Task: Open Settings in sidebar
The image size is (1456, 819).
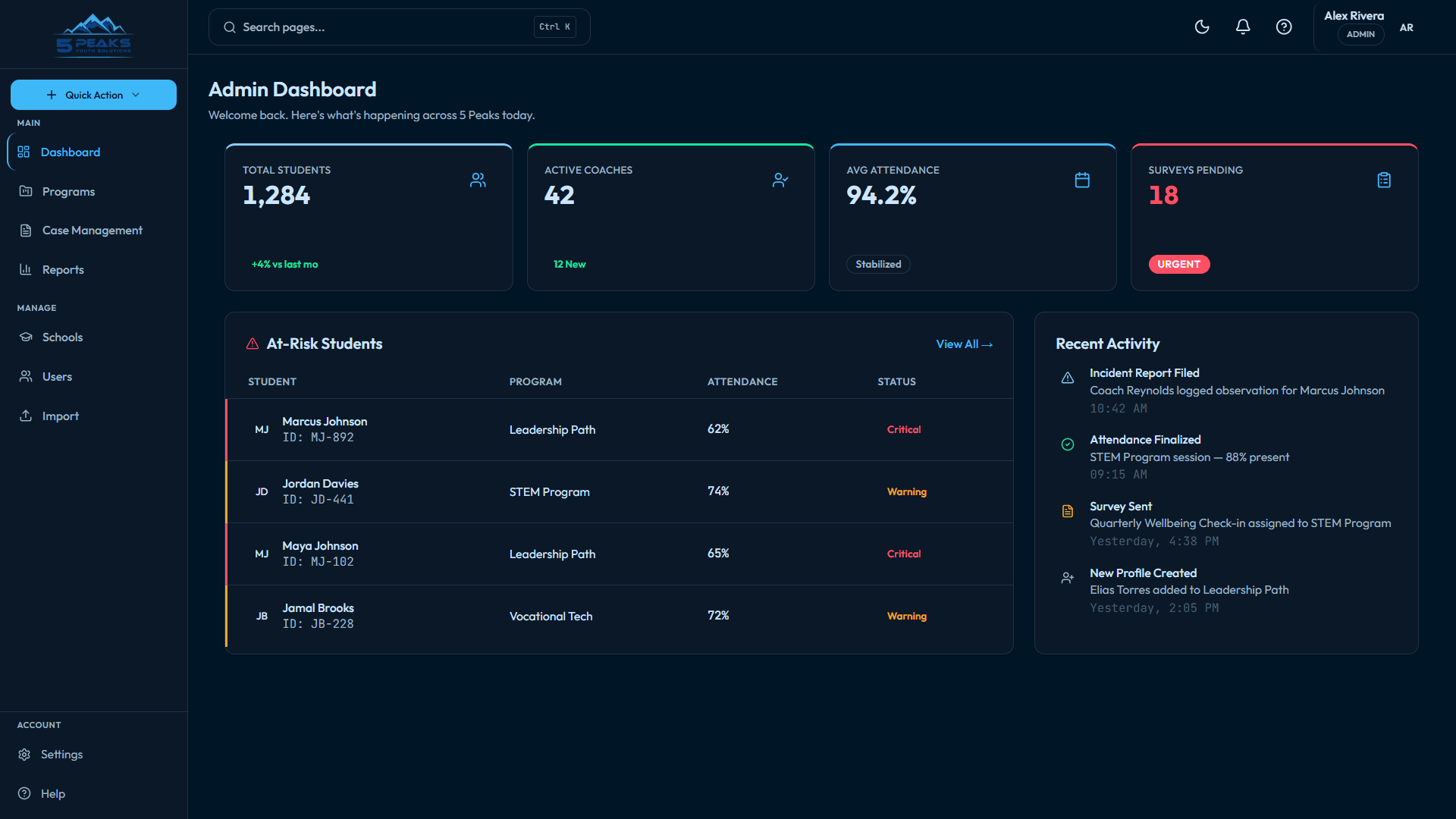Action: click(94, 755)
